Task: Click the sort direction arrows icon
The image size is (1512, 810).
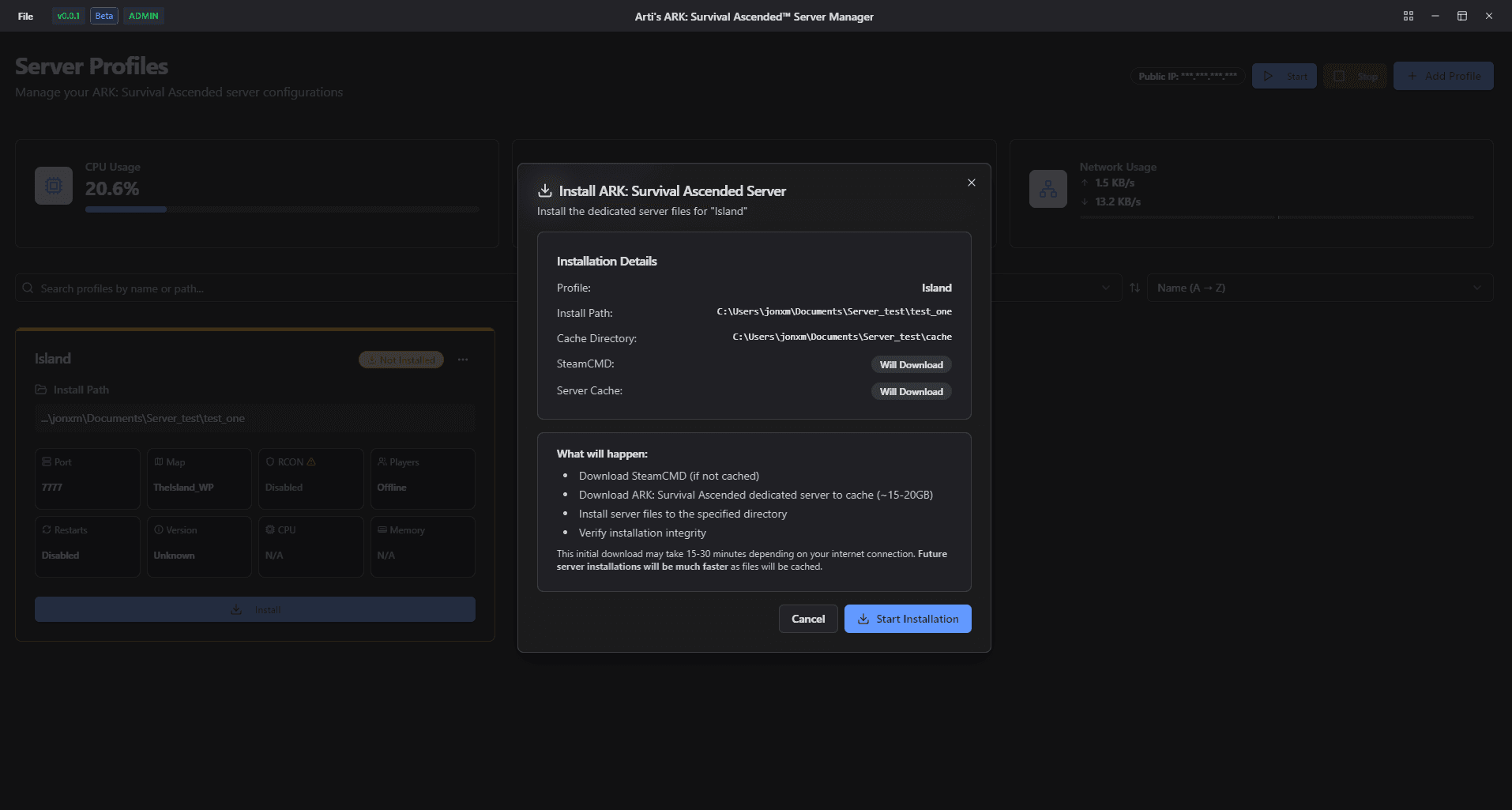Action: tap(1134, 288)
